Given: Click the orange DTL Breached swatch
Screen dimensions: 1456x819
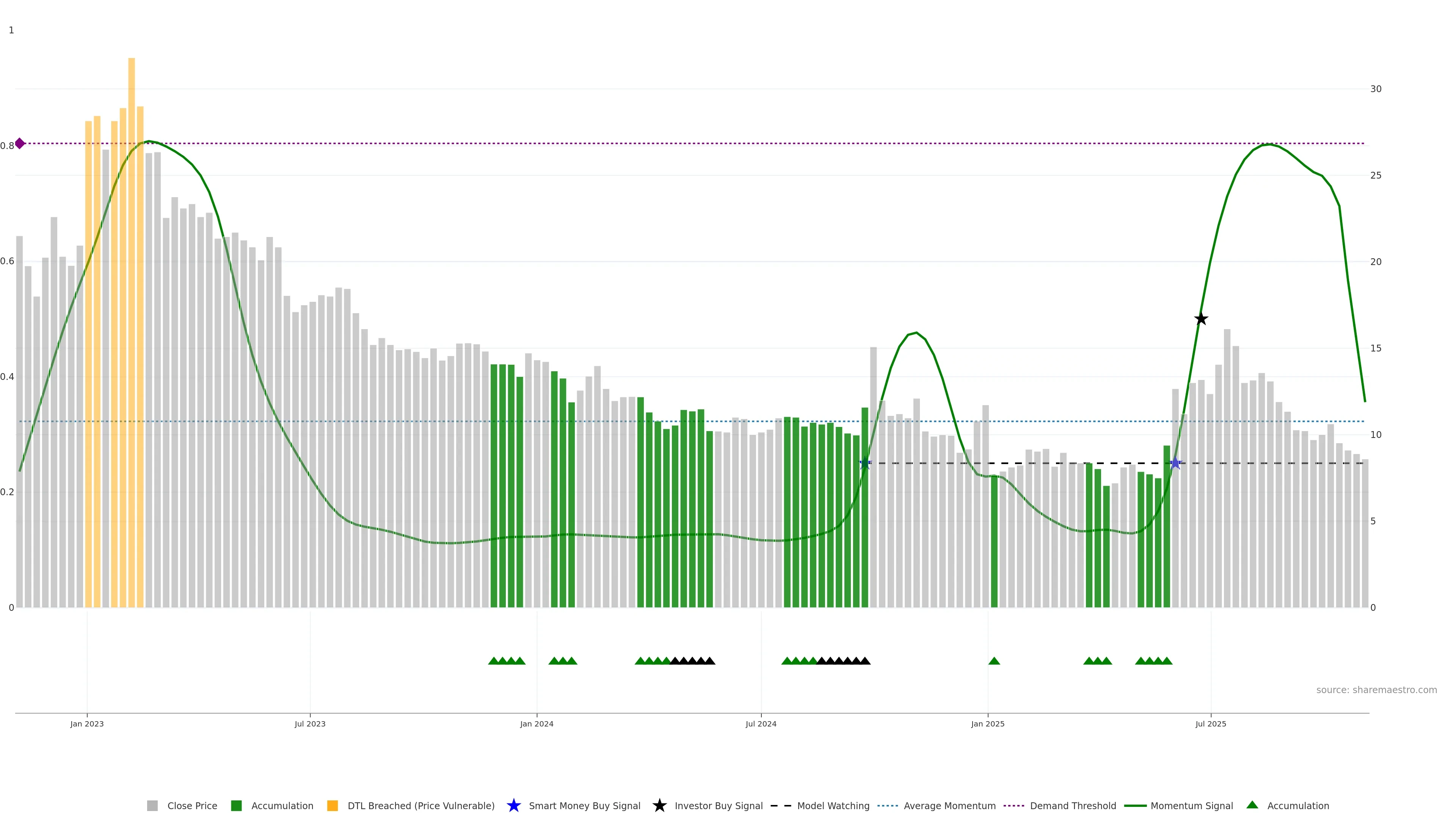Looking at the screenshot, I should tap(333, 805).
